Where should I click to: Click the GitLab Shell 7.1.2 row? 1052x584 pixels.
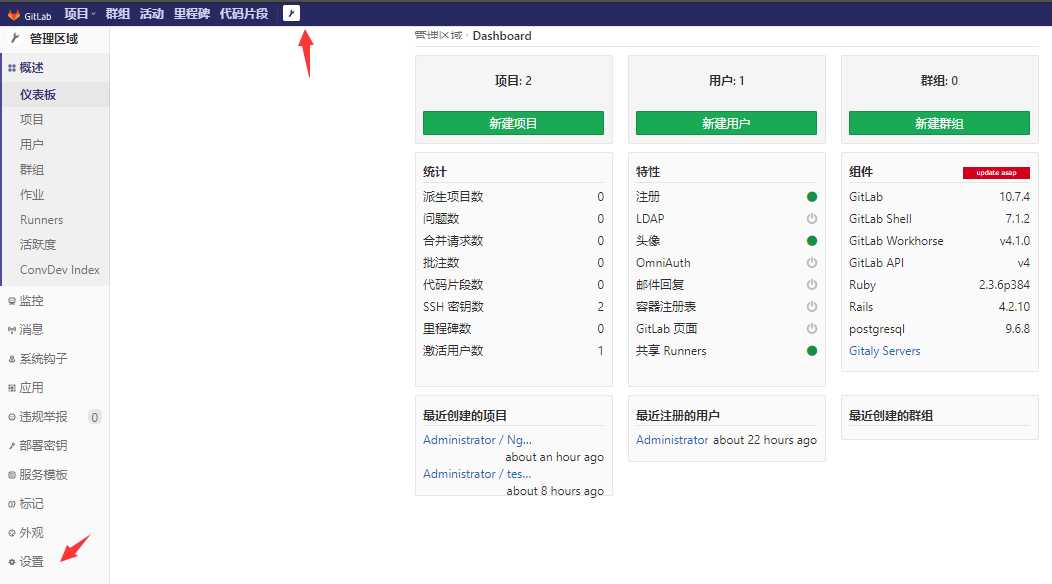point(939,219)
